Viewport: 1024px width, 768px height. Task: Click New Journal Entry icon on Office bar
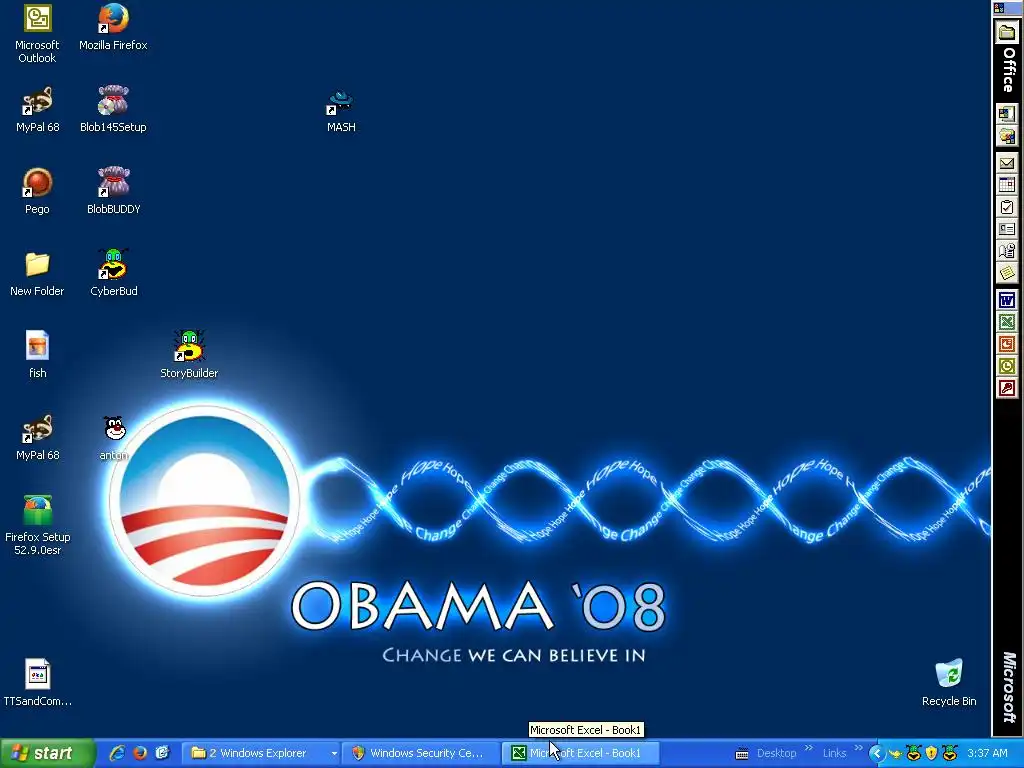pyautogui.click(x=1006, y=251)
